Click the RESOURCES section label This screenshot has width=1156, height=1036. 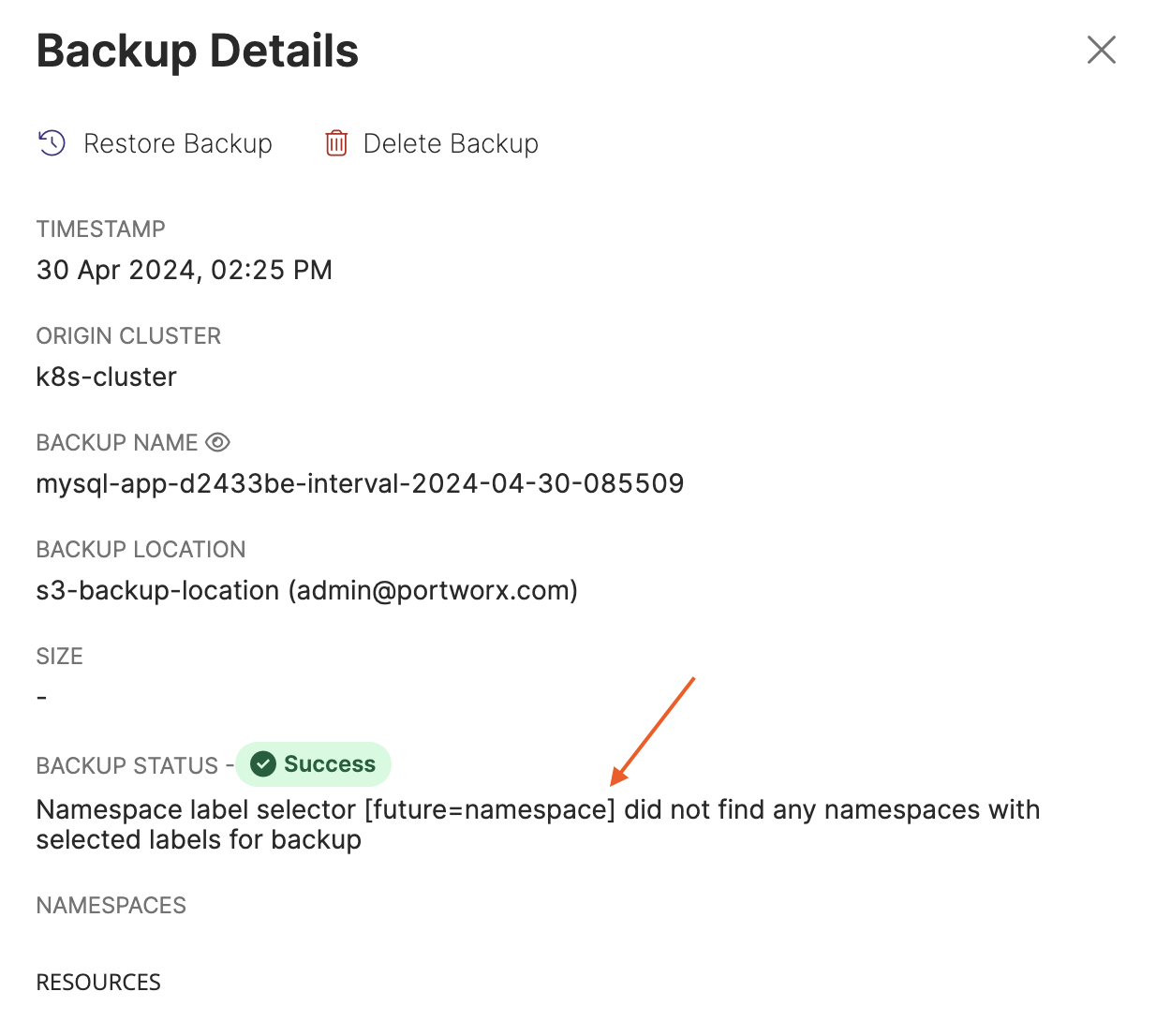[98, 982]
